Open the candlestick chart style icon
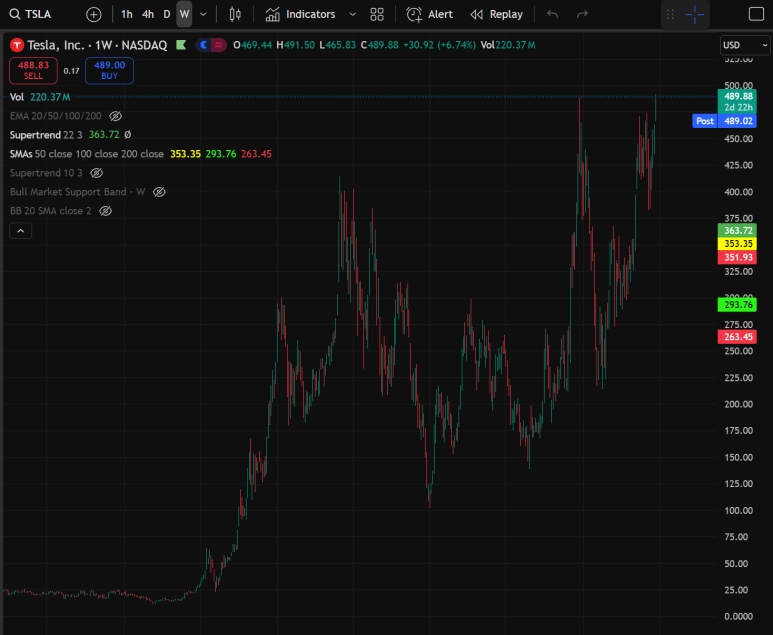The image size is (773, 635). point(235,14)
